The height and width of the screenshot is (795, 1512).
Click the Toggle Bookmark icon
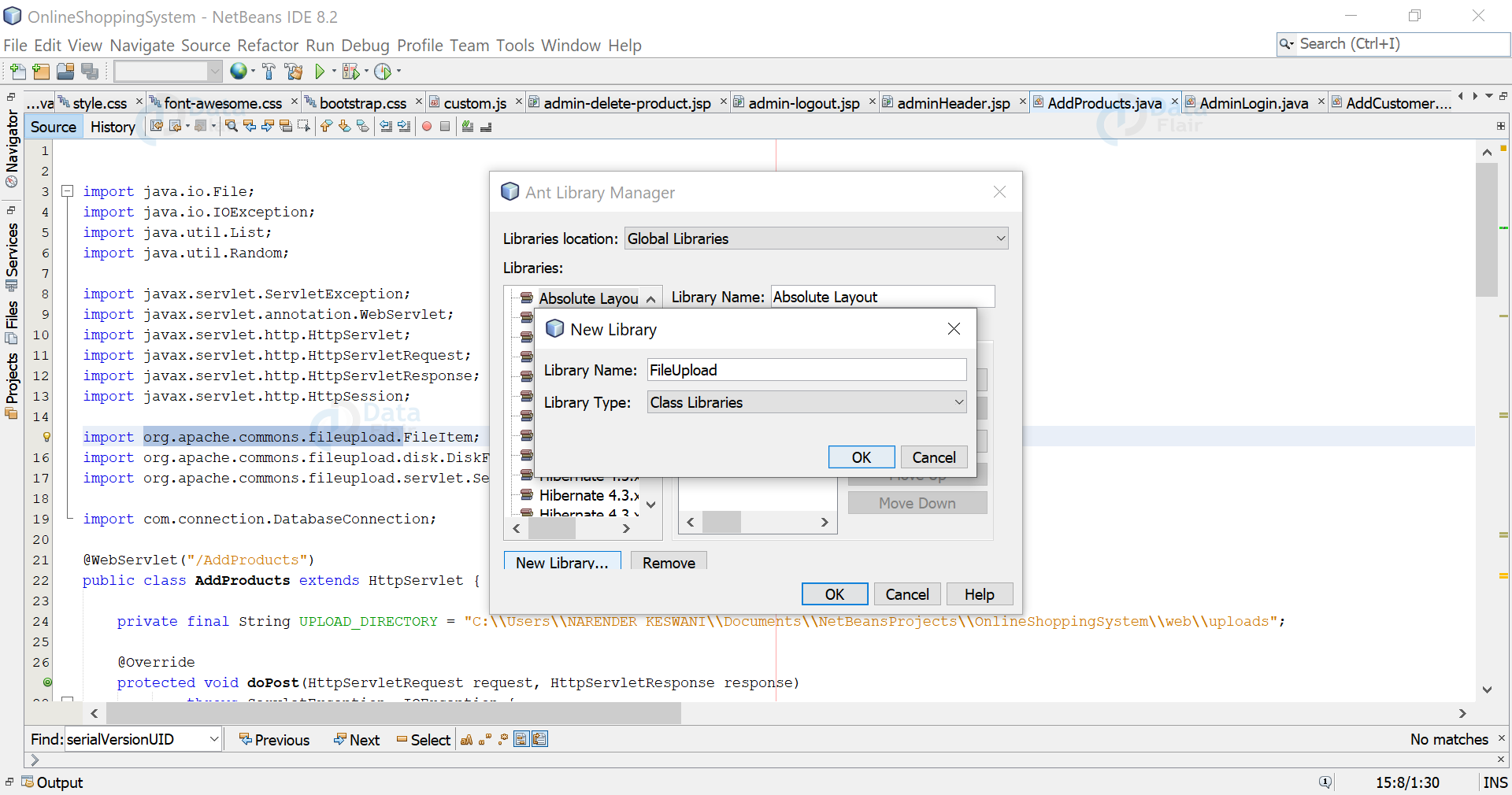pyautogui.click(x=362, y=126)
